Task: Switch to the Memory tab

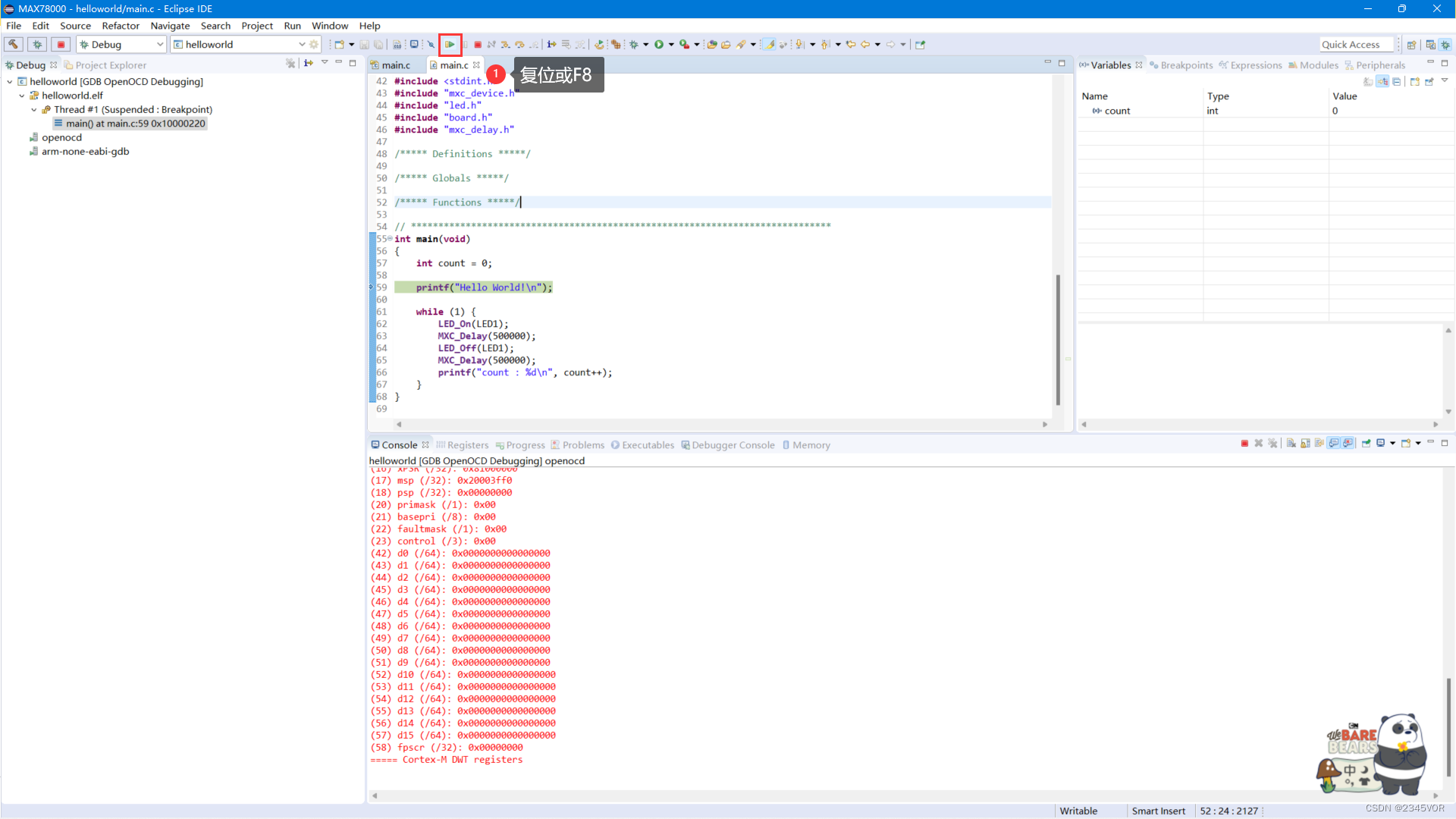Action: coord(805,445)
